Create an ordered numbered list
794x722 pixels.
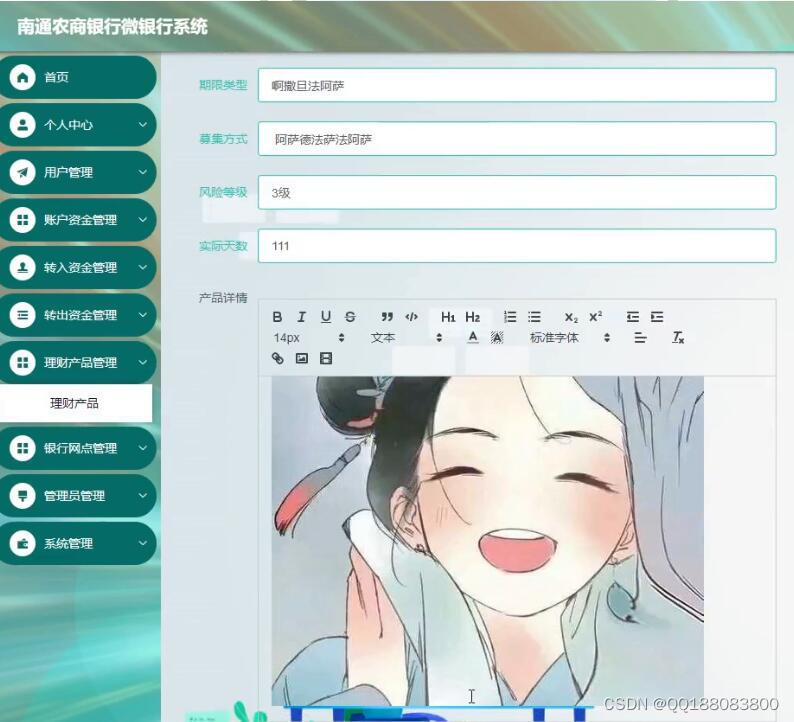tap(510, 317)
